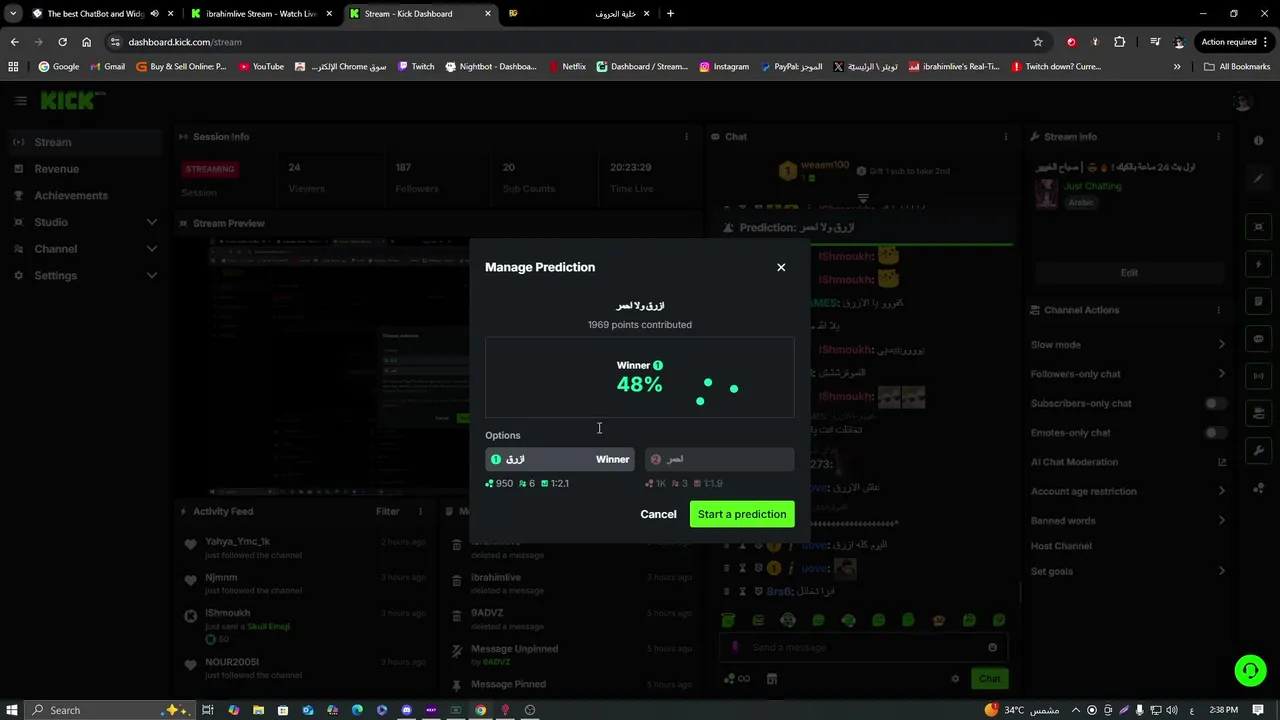Click wrench icon in right toolbar

pyautogui.click(x=1258, y=451)
